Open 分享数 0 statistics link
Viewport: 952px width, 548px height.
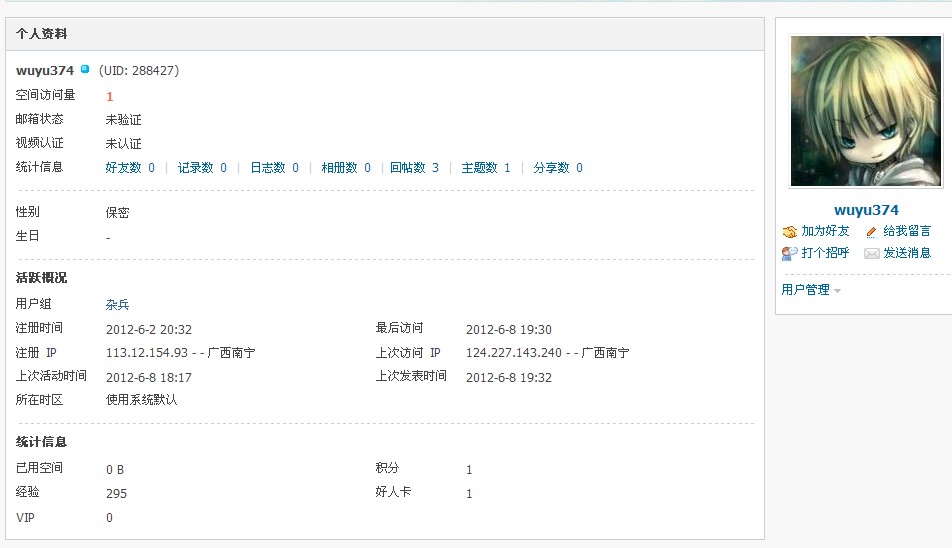[x=558, y=167]
